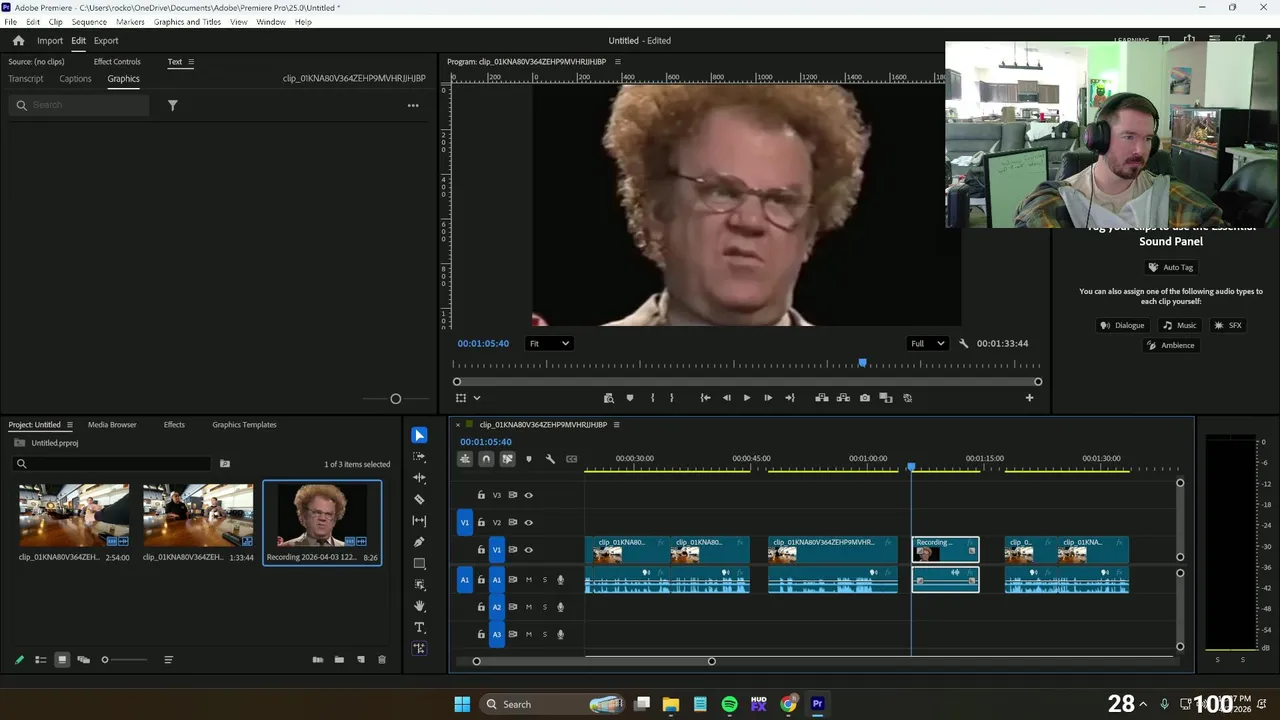The image size is (1280, 720).
Task: Solo audio track A1
Action: [545, 580]
